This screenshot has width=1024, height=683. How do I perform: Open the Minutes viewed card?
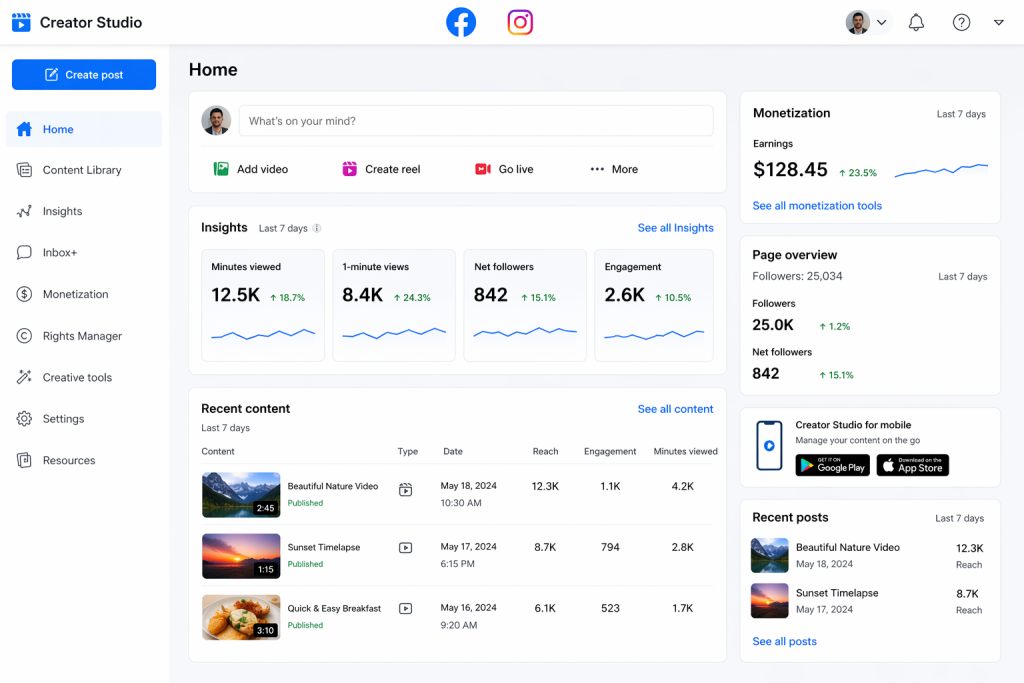coord(263,305)
